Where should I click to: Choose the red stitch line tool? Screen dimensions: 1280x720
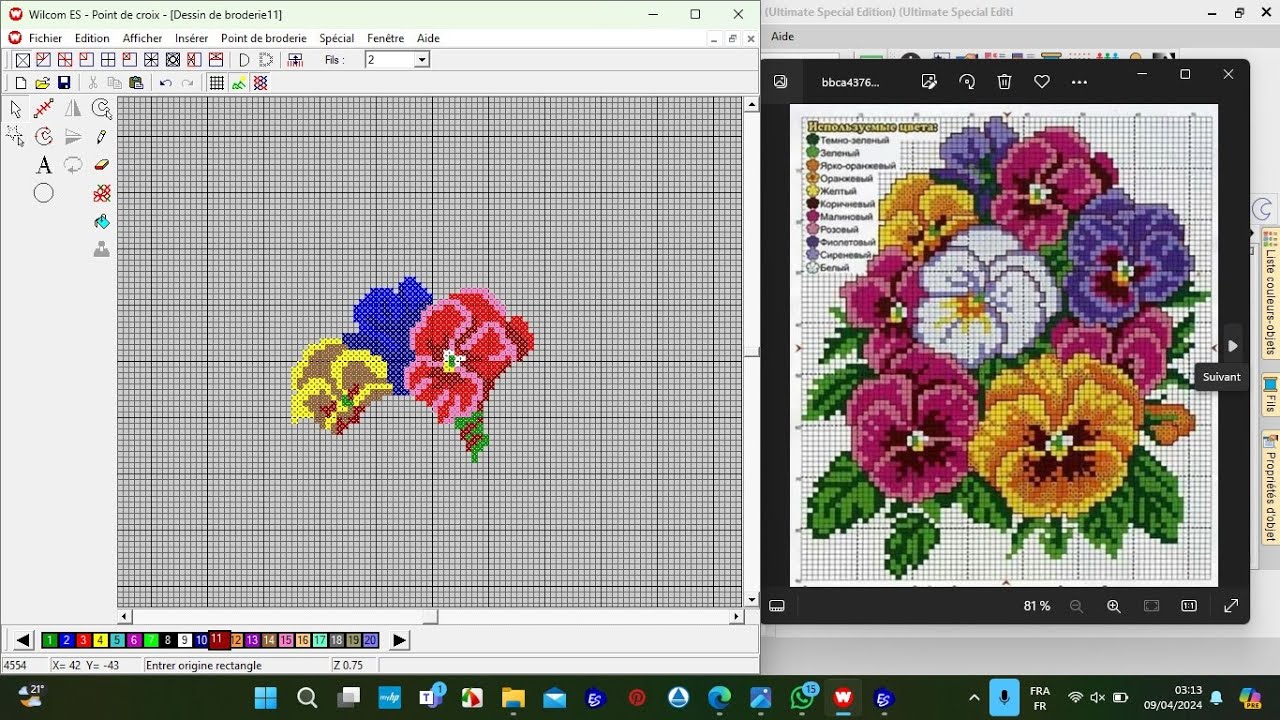44,108
